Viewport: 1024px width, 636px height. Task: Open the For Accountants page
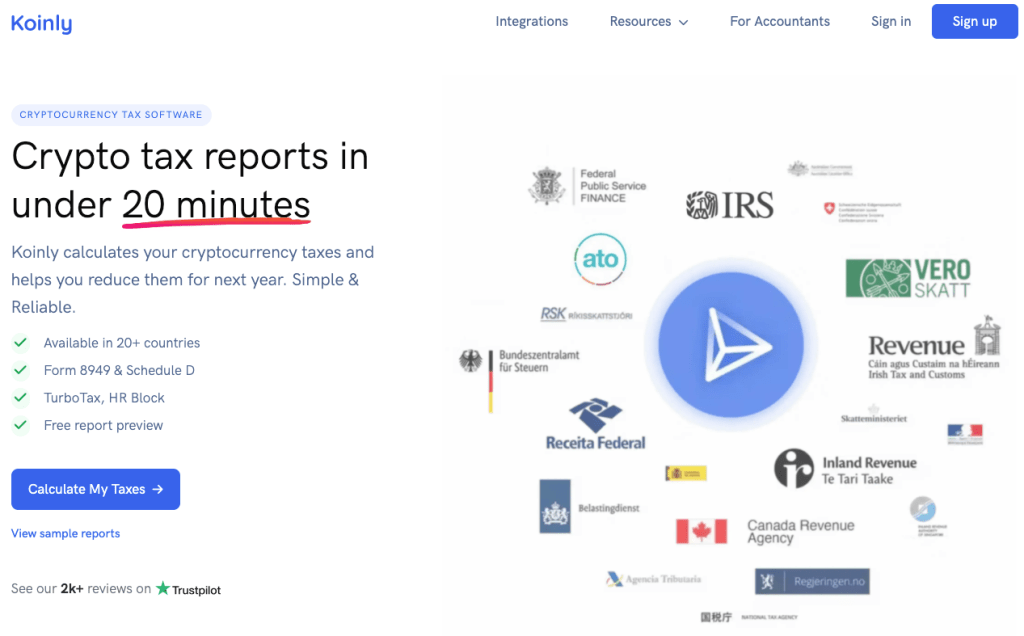coord(779,21)
